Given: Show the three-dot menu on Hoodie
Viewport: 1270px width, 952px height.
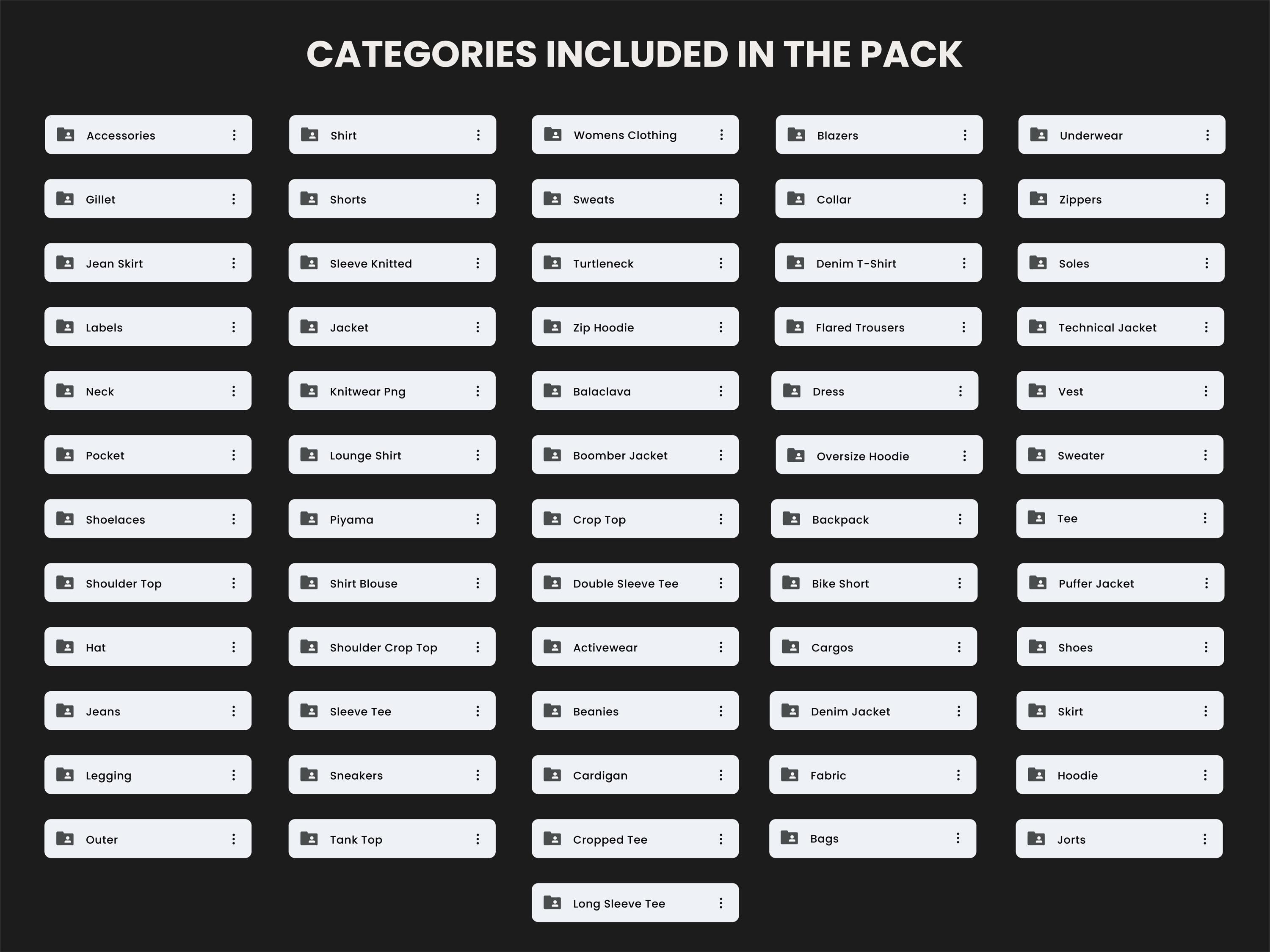Looking at the screenshot, I should coord(1204,775).
